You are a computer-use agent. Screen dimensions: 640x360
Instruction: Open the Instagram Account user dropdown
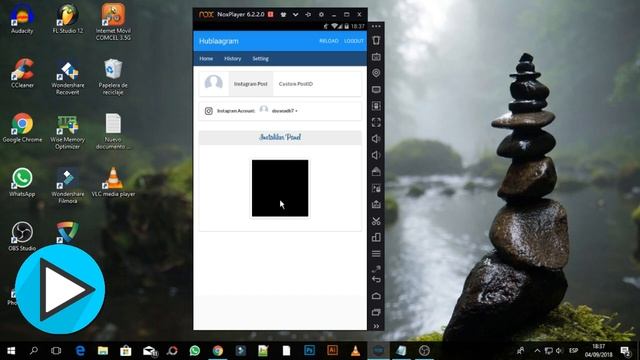tap(284, 111)
